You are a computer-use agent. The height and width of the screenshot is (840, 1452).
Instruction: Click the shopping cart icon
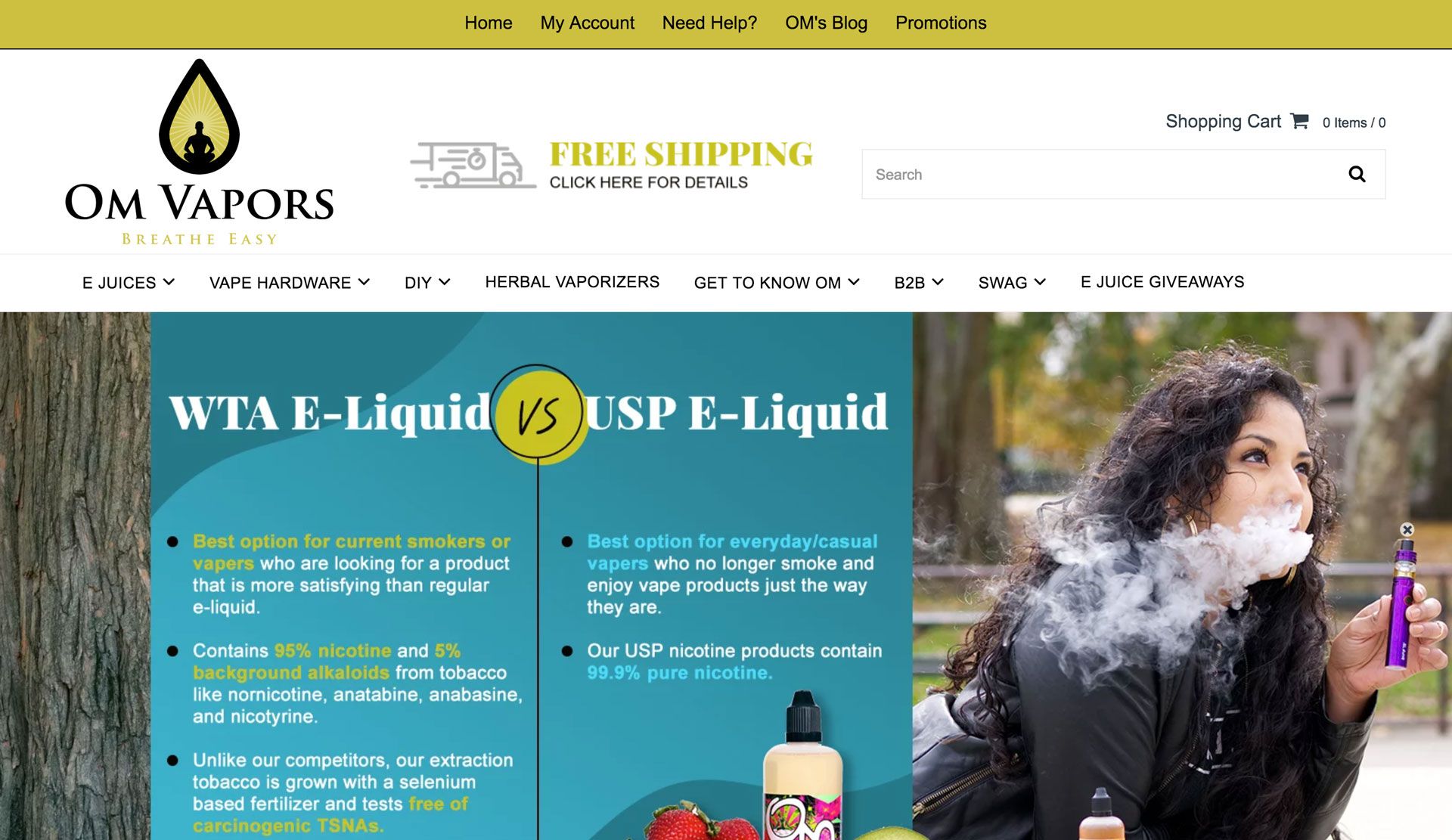point(1299,121)
